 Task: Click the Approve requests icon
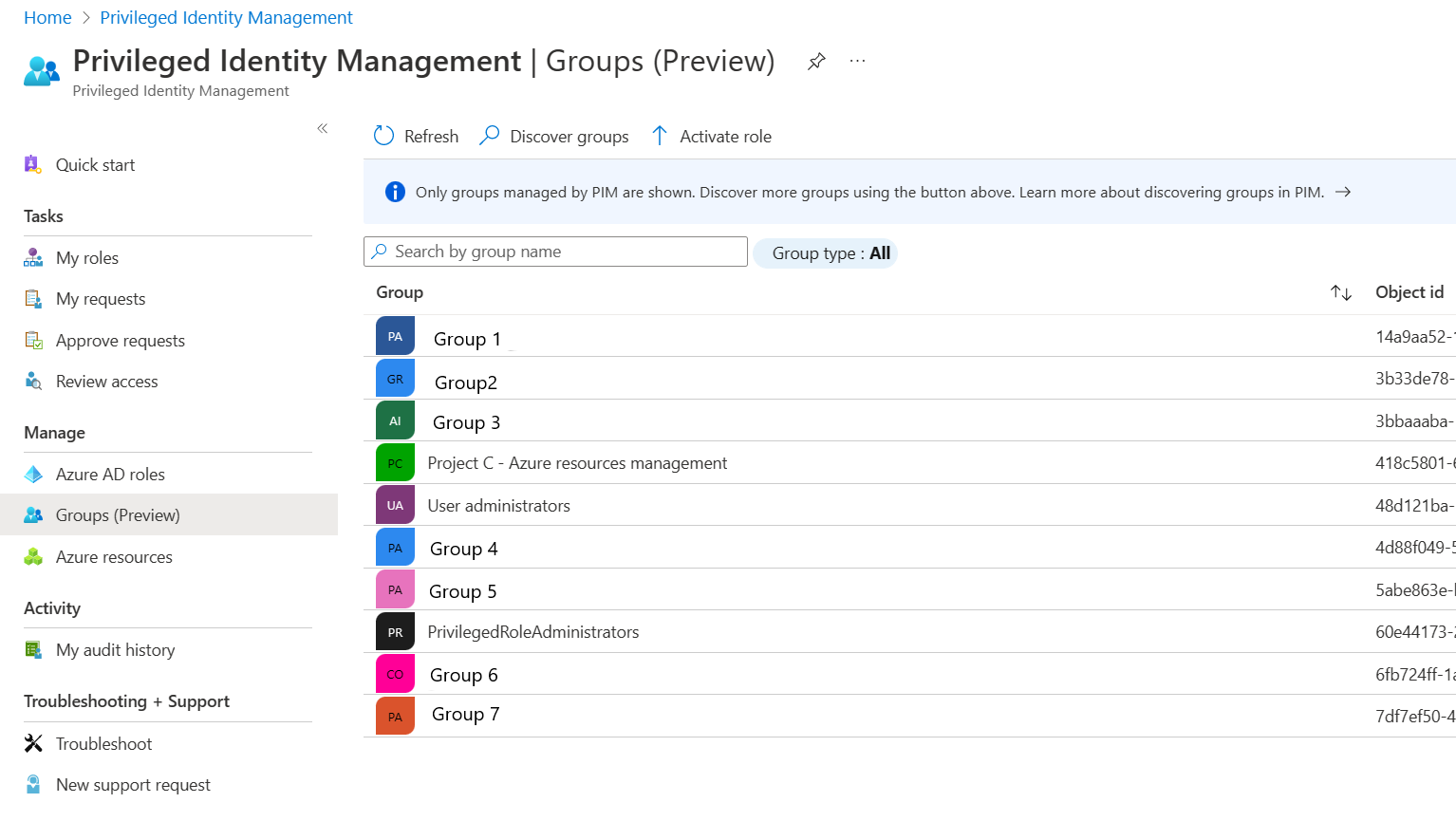click(x=33, y=340)
